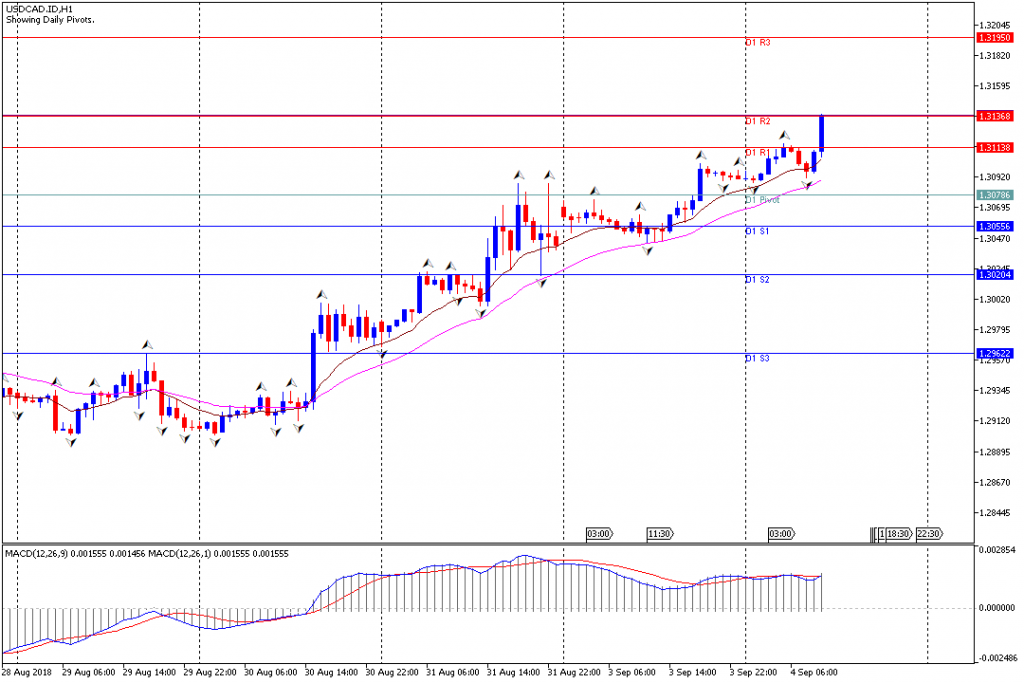Click the D1 S3 support label
The image size is (1024, 683).
757,358
